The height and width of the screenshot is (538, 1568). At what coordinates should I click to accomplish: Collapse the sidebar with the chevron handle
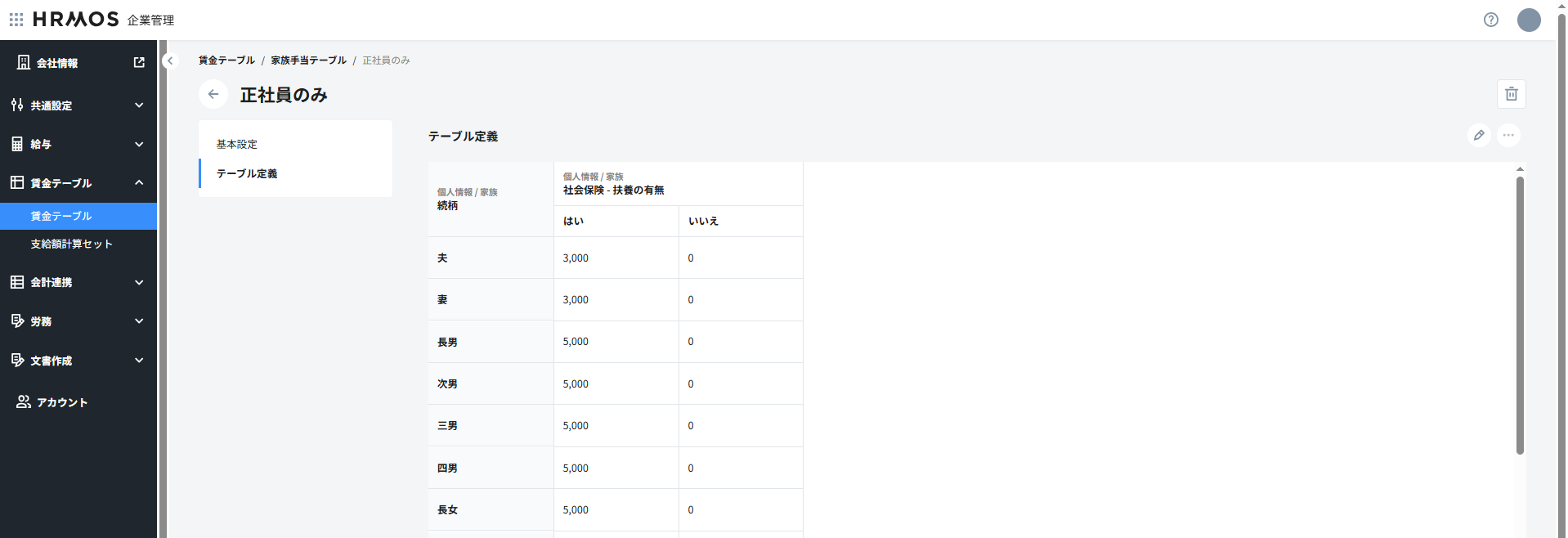(x=170, y=61)
